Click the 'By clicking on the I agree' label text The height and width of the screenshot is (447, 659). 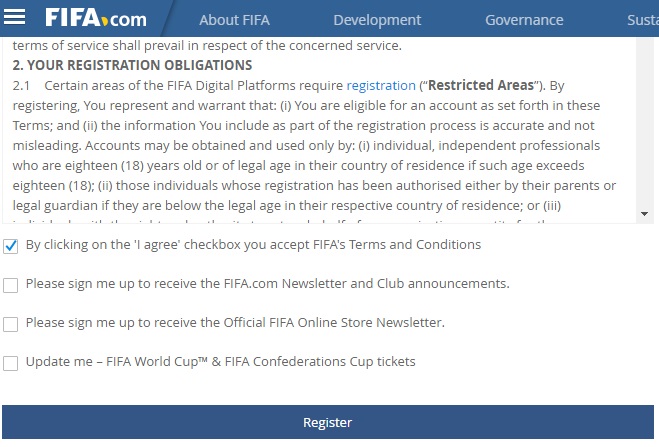tap(253, 245)
